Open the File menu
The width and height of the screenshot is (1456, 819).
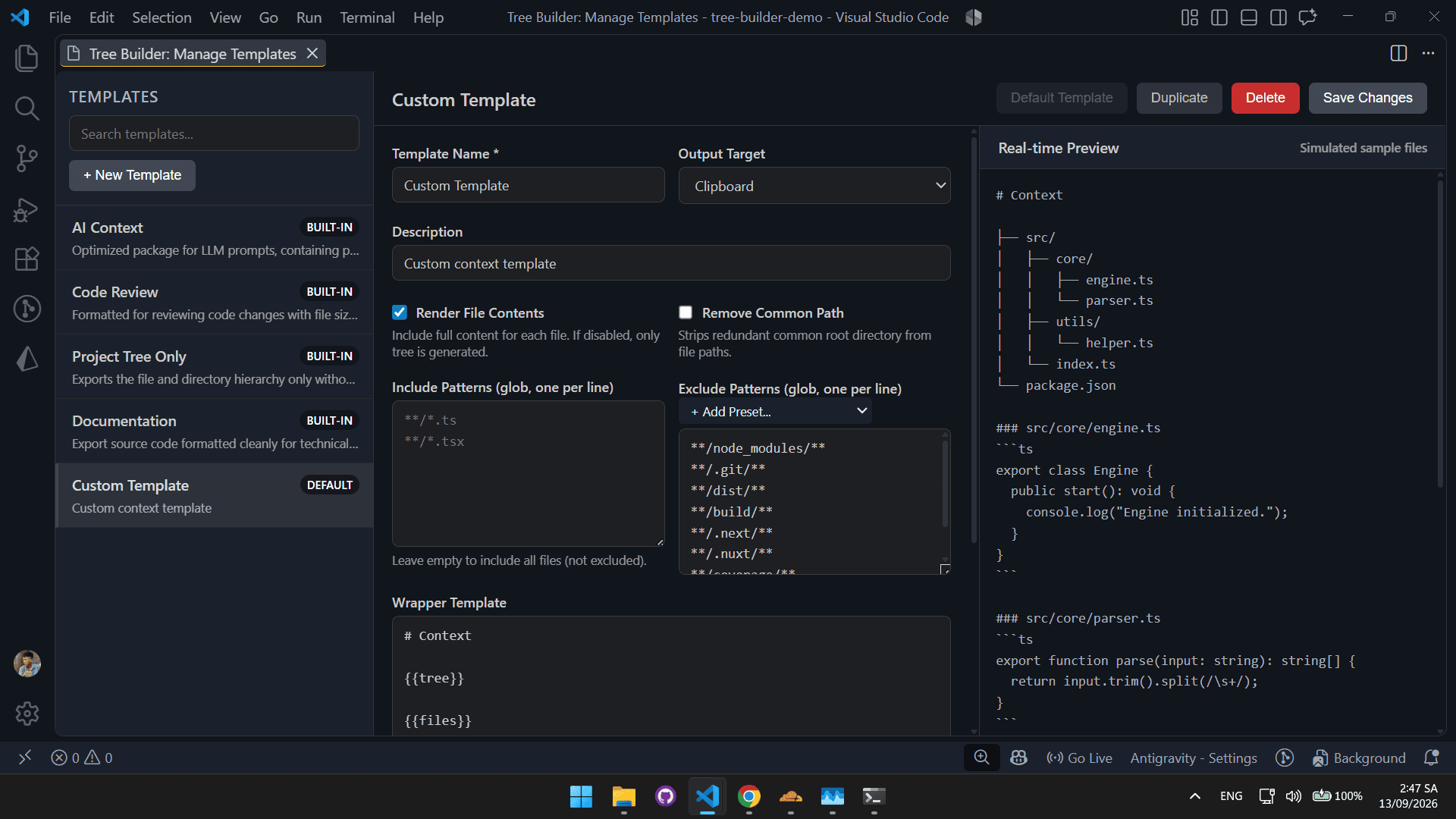60,17
